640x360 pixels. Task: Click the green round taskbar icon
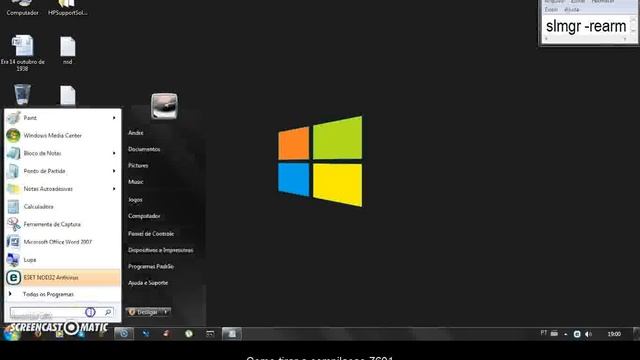(x=189, y=334)
